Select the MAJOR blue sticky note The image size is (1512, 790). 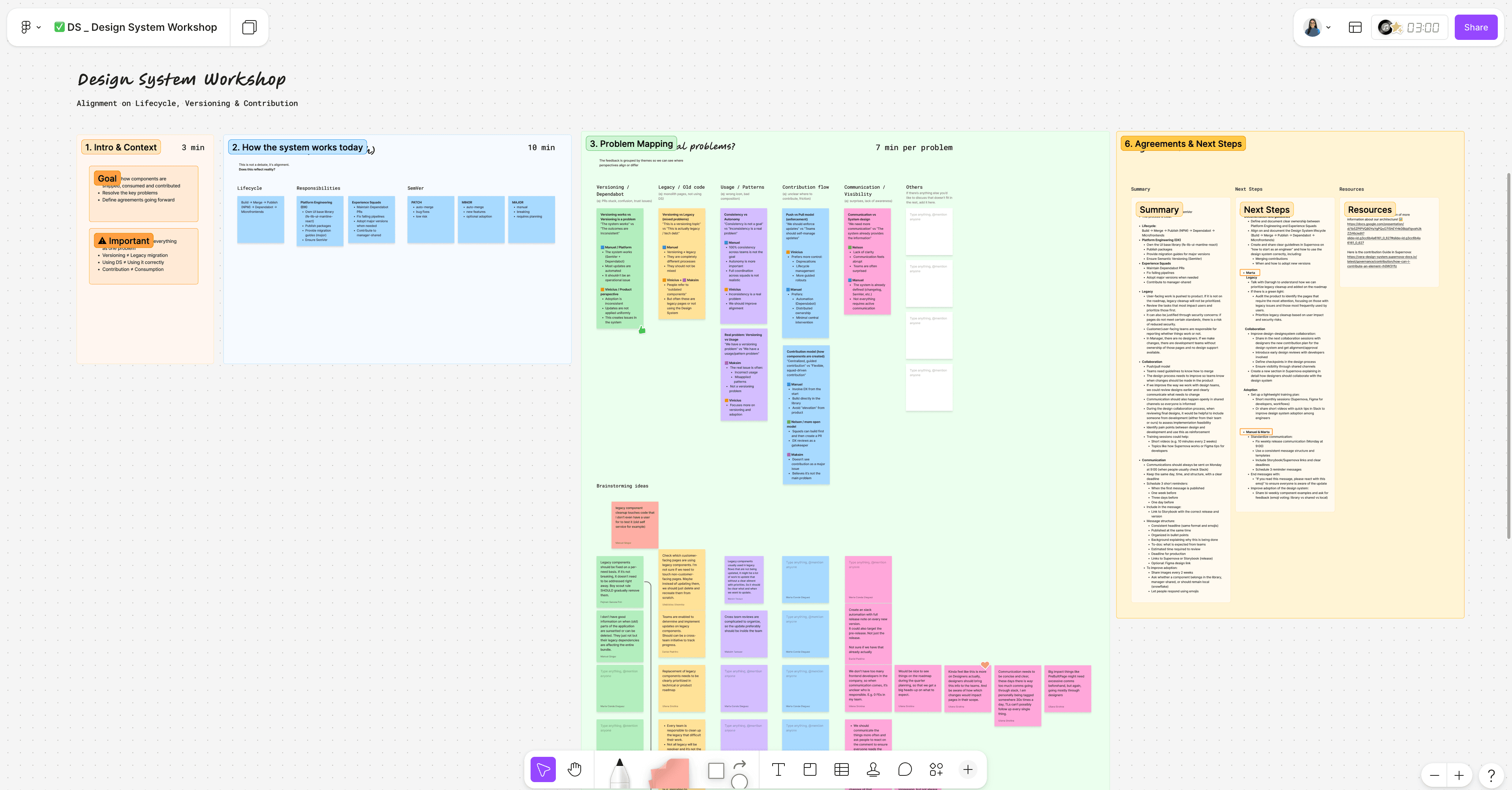531,220
